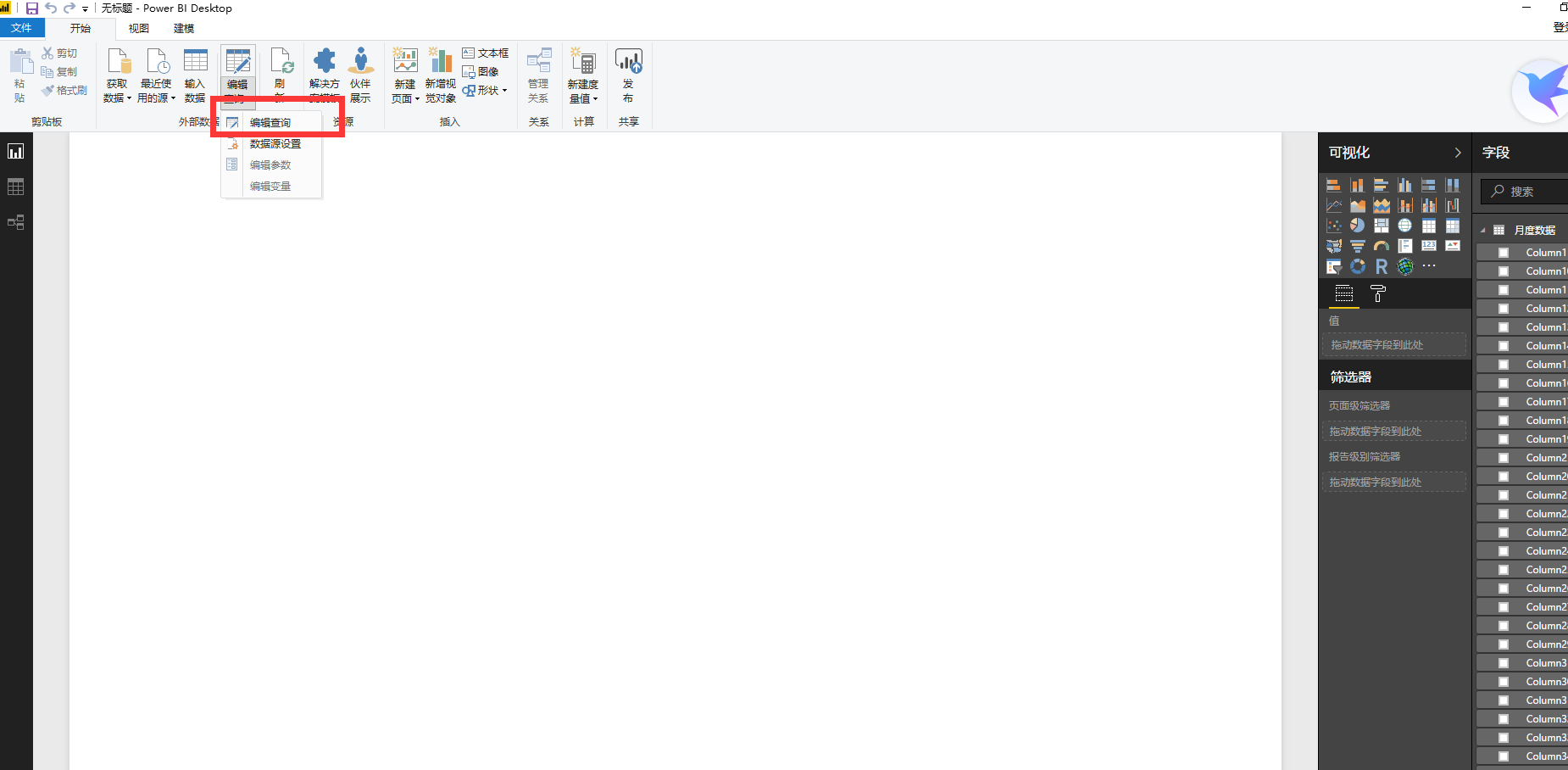Insert an 图像 image

point(481,72)
